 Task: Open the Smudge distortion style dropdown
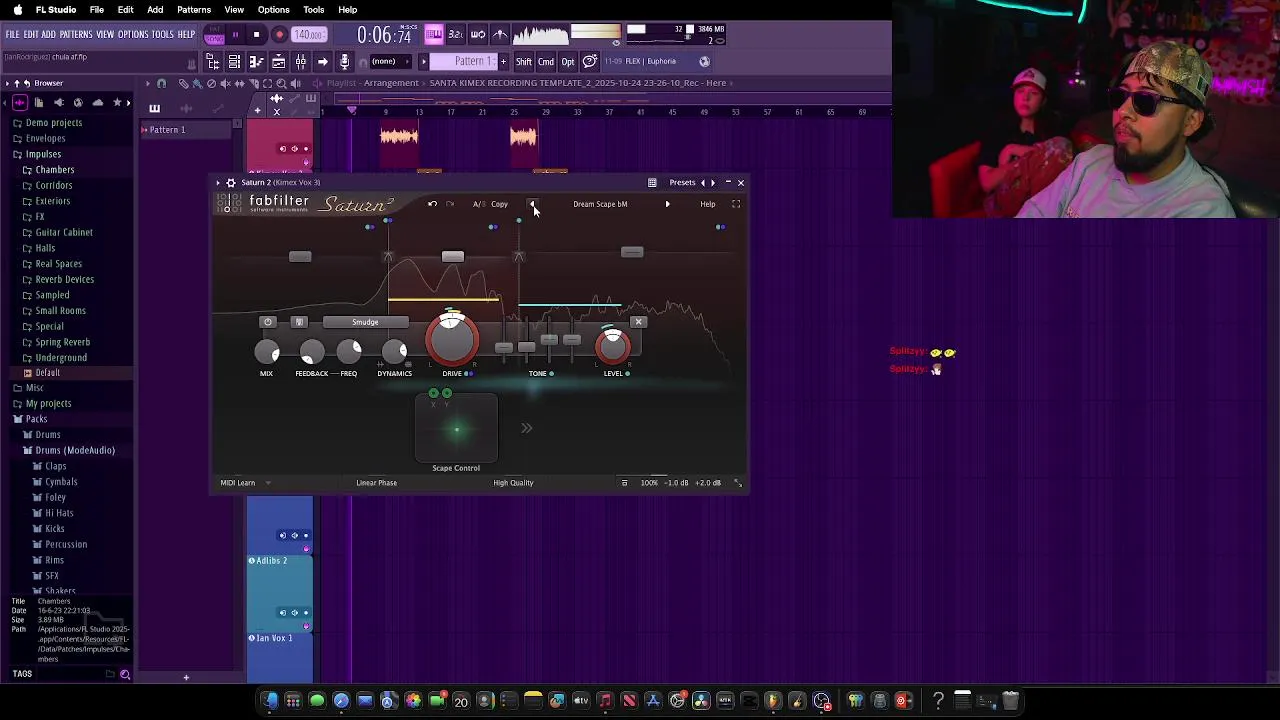point(365,322)
